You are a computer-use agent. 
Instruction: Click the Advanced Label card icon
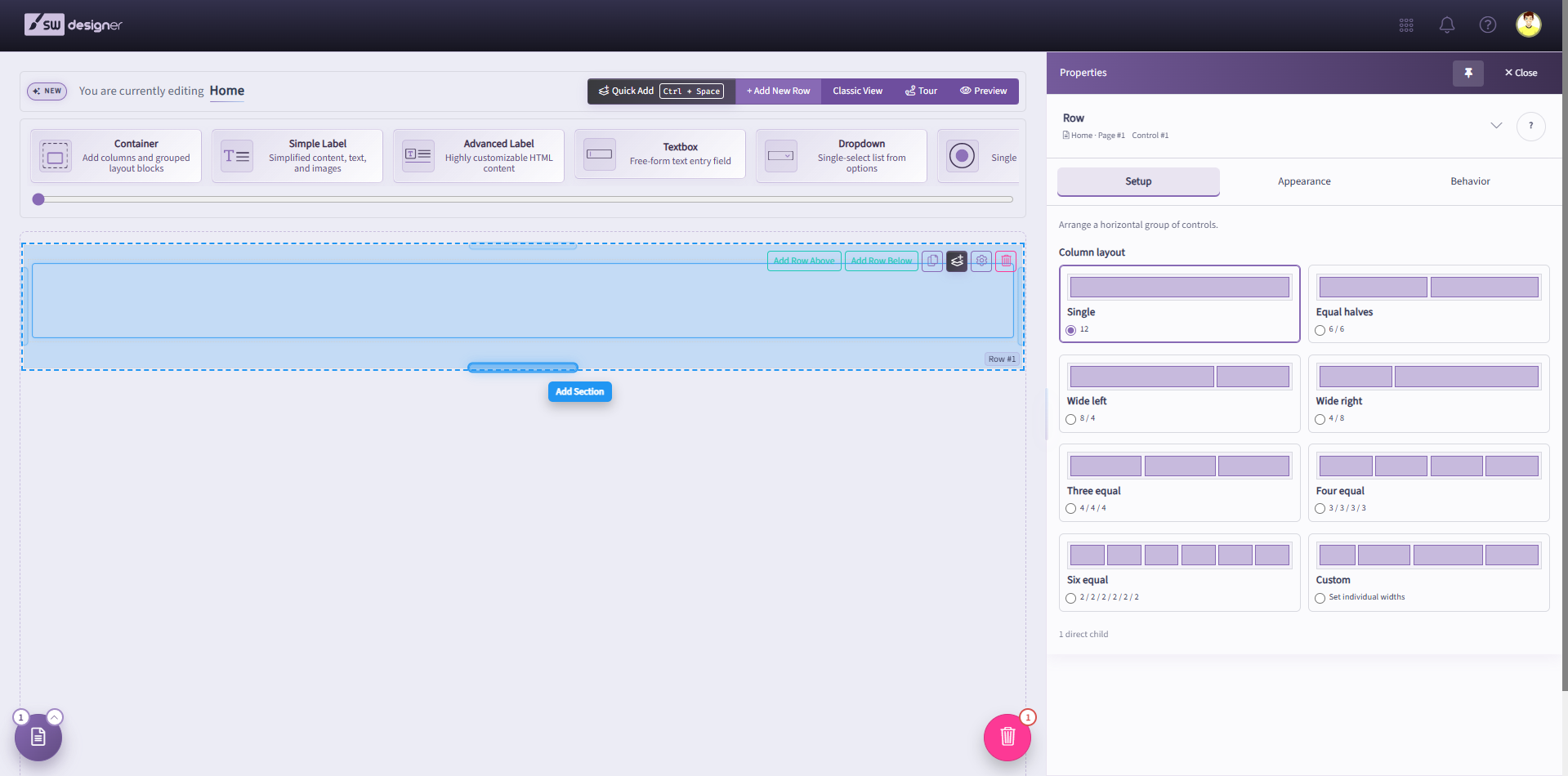(418, 156)
